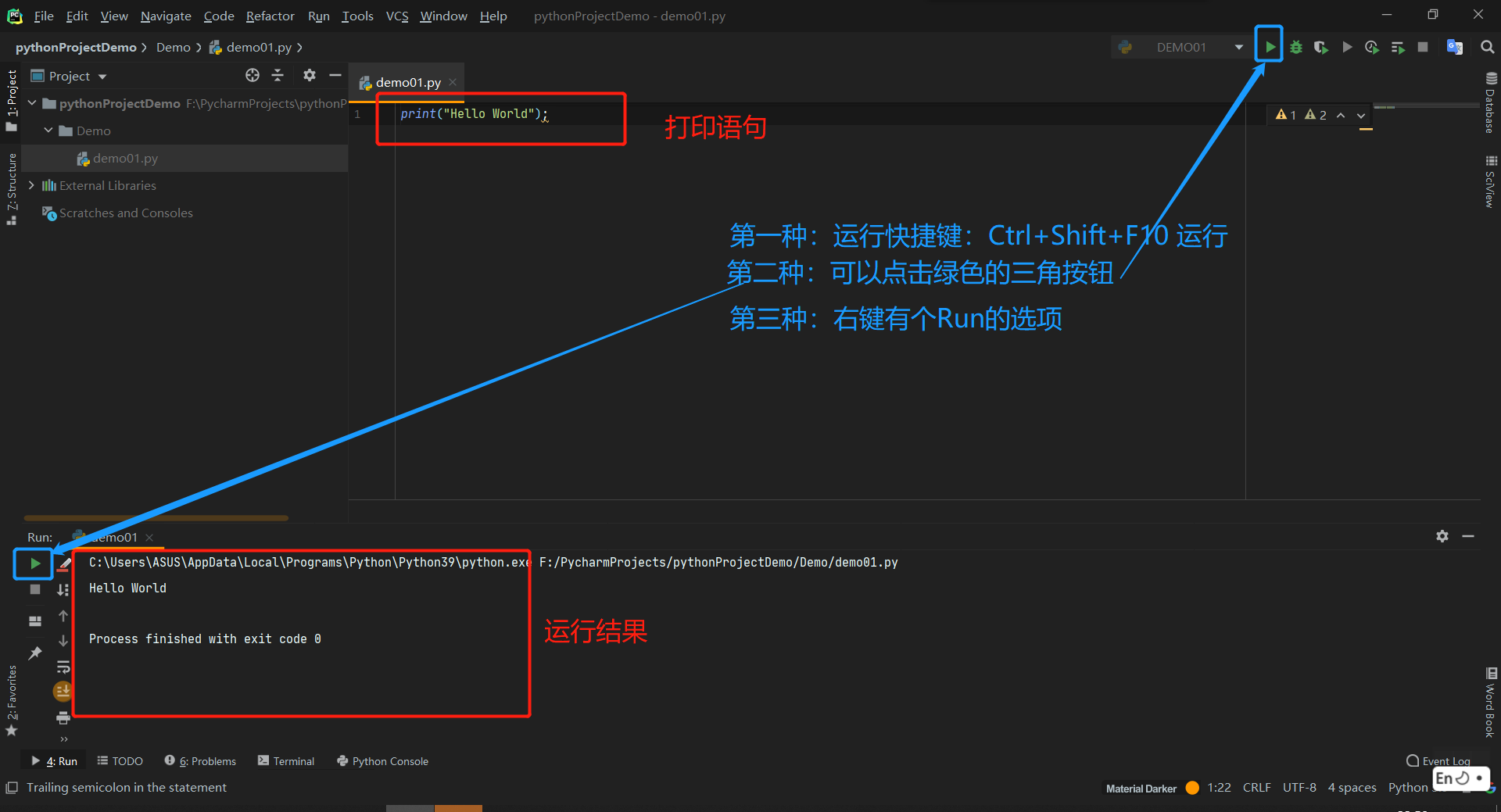Screen dimensions: 1501x812
Task: Open the Python Console tool window
Action: 382,761
